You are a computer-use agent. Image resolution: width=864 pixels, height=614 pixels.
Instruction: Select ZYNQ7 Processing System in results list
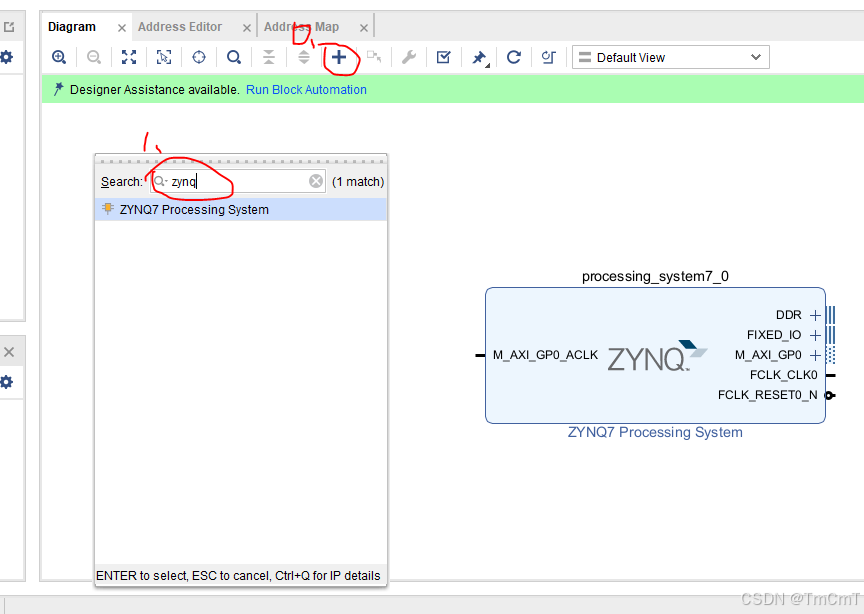(241, 209)
